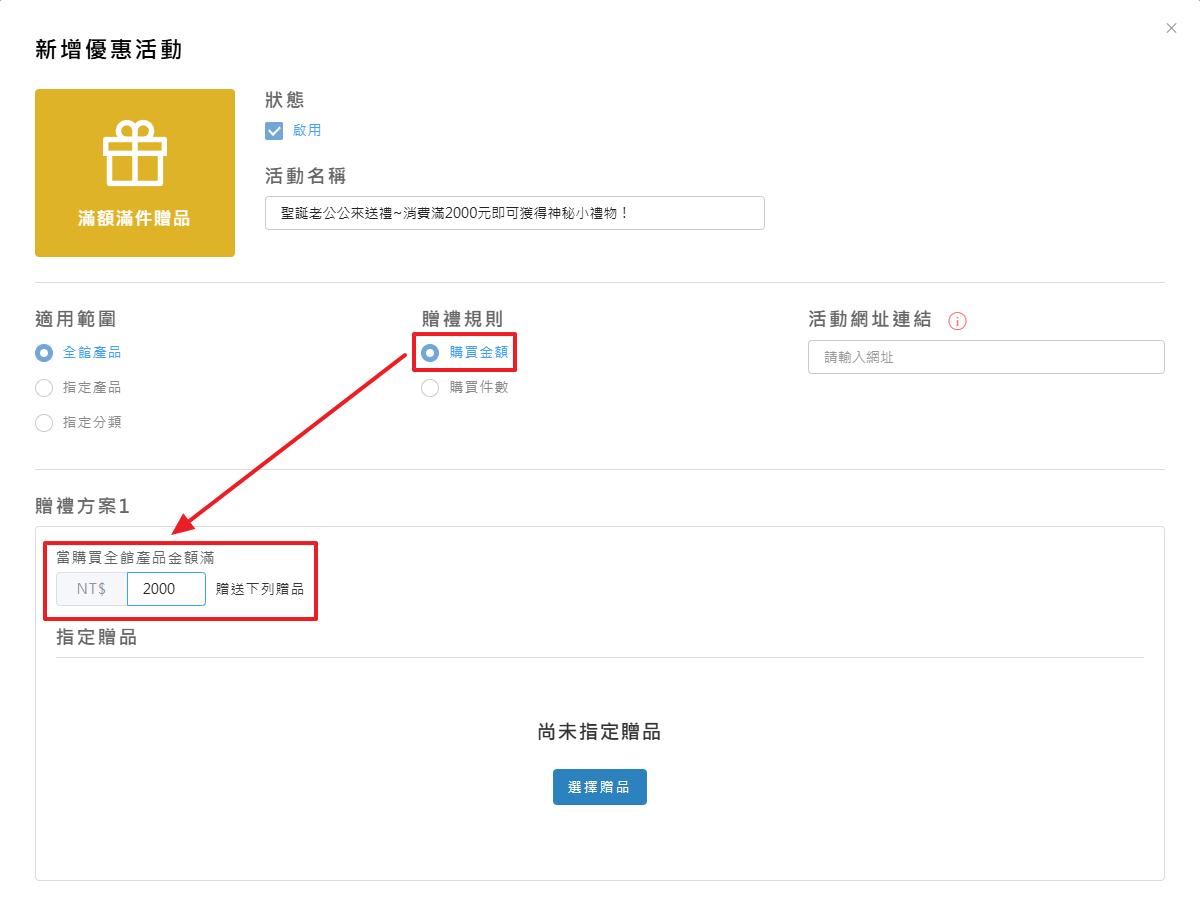Select the 指定產品 radio option
1200x900 pixels.
[x=44, y=388]
